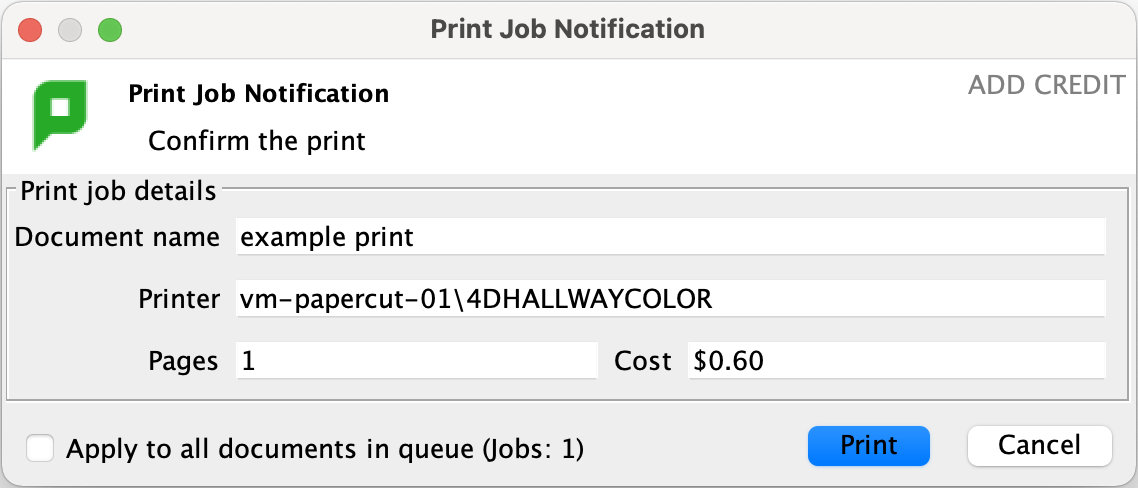This screenshot has width=1138, height=488.
Task: Minimize the window with yellow button
Action: (69, 29)
